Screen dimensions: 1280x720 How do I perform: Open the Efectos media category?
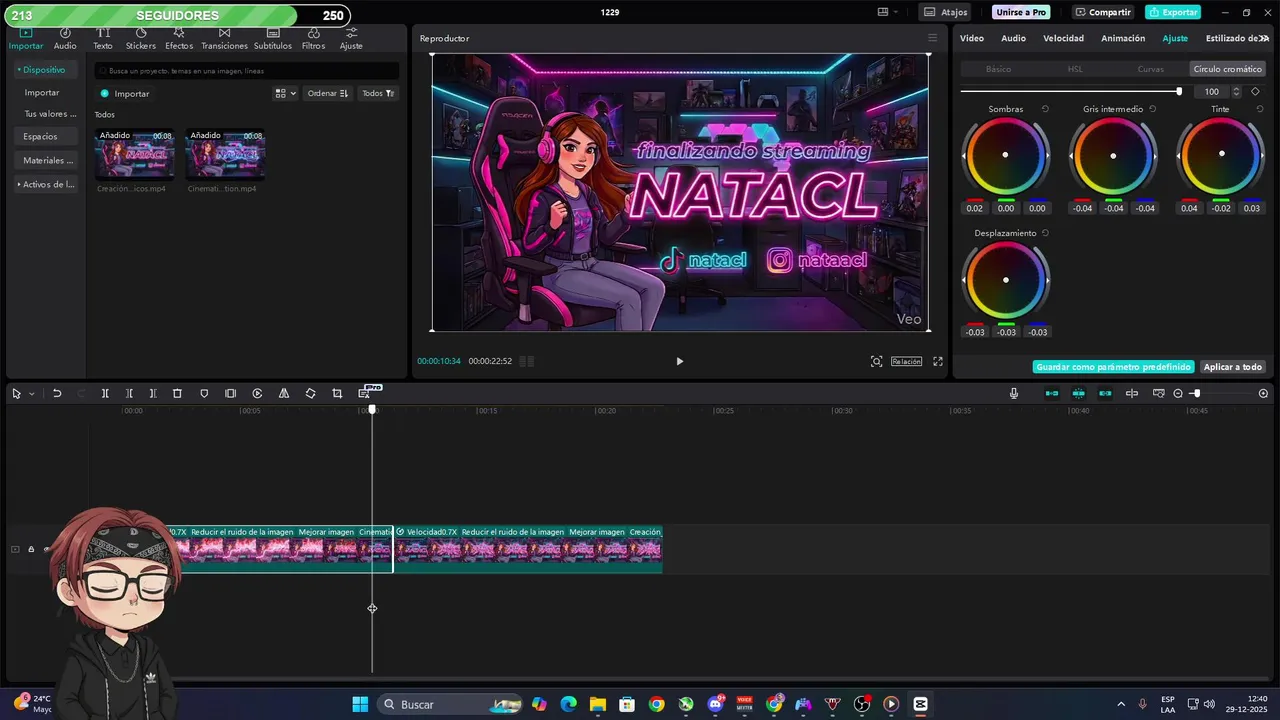point(179,39)
